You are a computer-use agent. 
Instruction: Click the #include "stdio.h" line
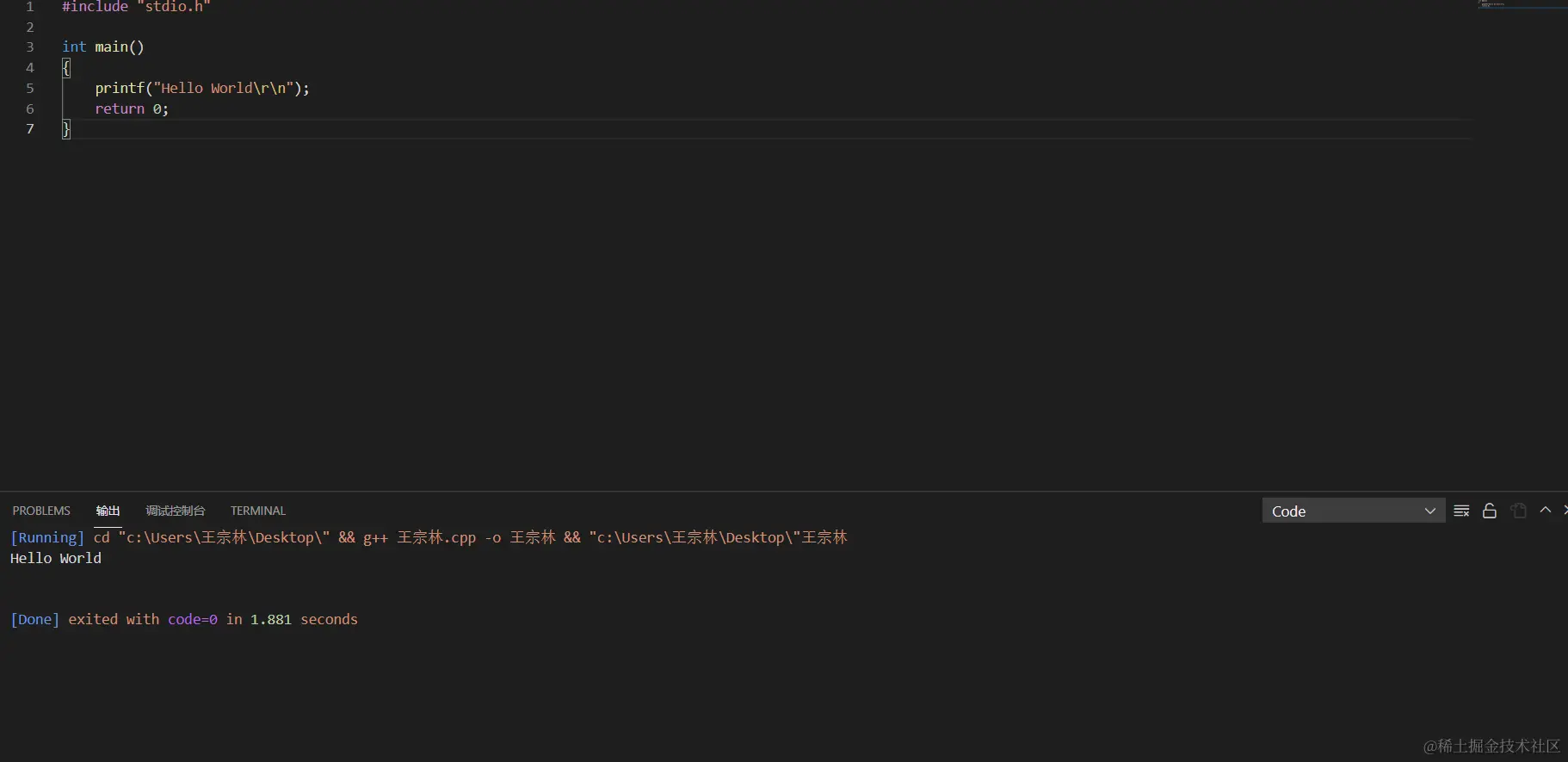[136, 7]
